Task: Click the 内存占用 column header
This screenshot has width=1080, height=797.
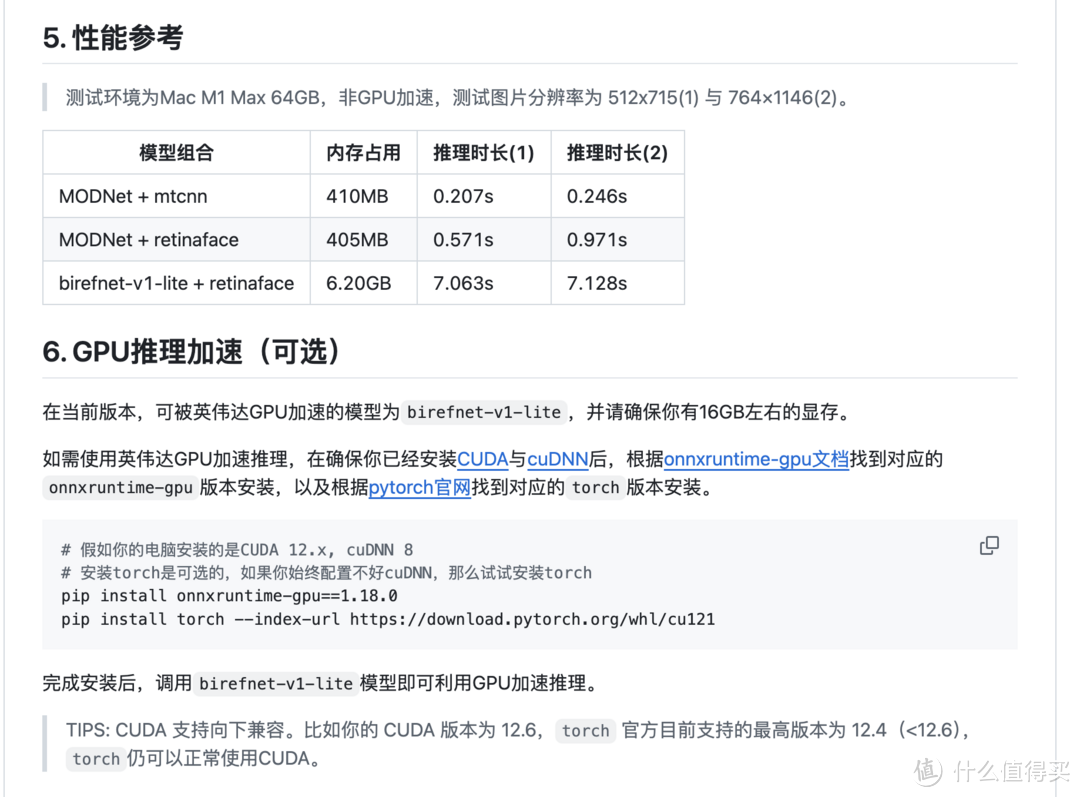Action: tap(363, 152)
